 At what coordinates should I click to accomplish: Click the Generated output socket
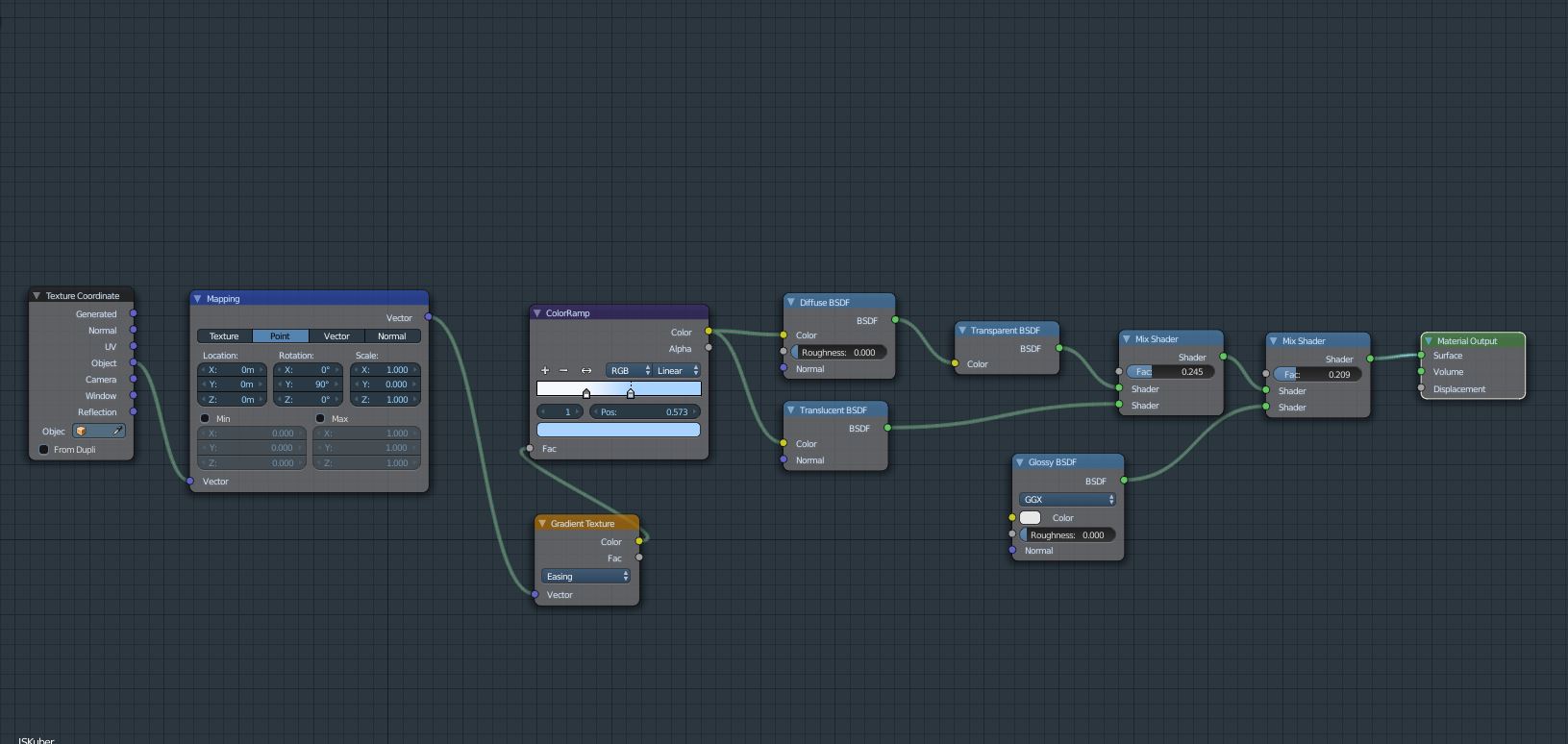pyautogui.click(x=134, y=313)
